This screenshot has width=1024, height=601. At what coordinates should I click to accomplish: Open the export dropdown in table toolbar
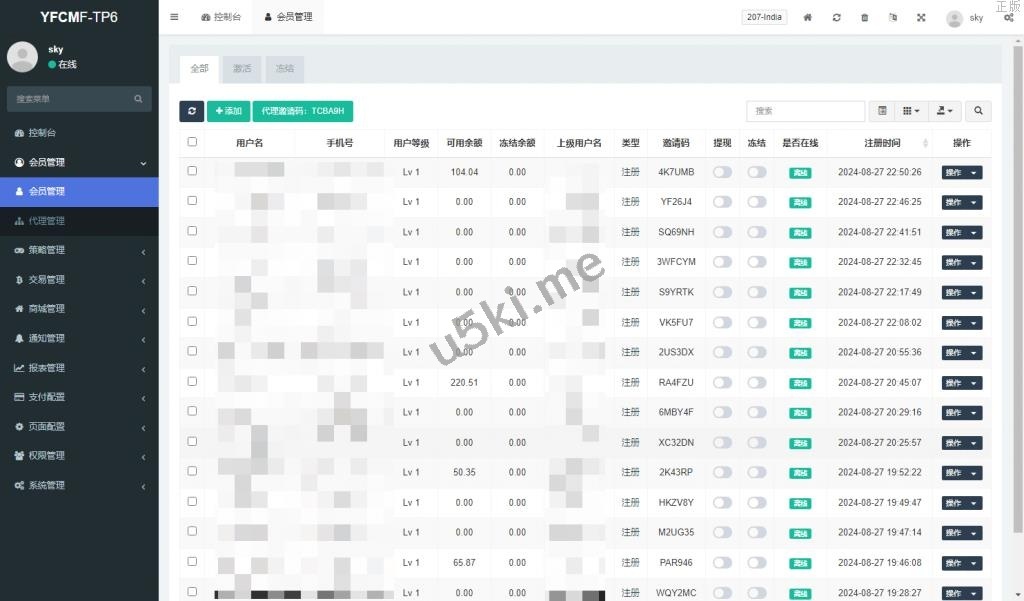coord(944,111)
